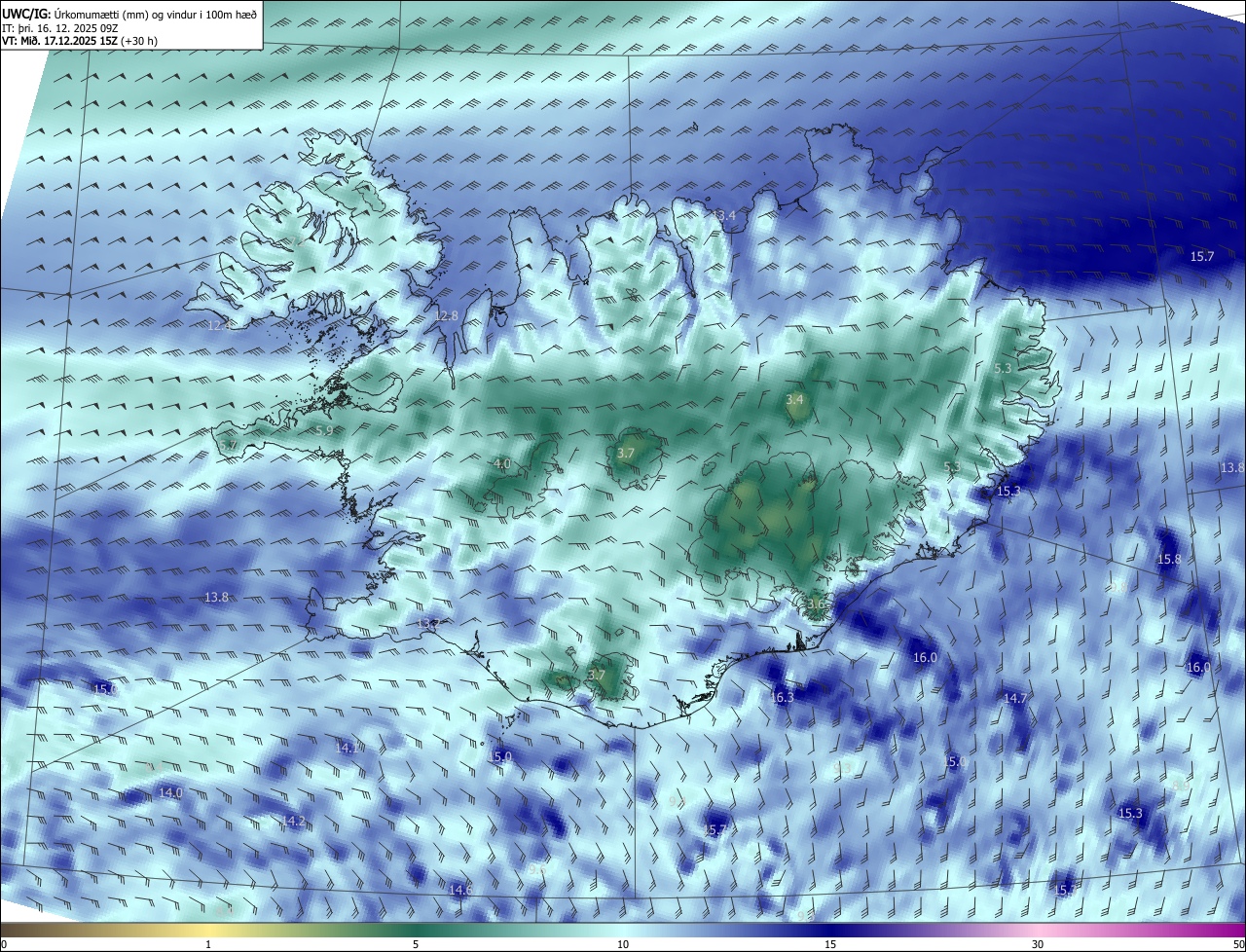The image size is (1246, 952).
Task: Click the 13.4 value label on the map
Action: (x=723, y=215)
